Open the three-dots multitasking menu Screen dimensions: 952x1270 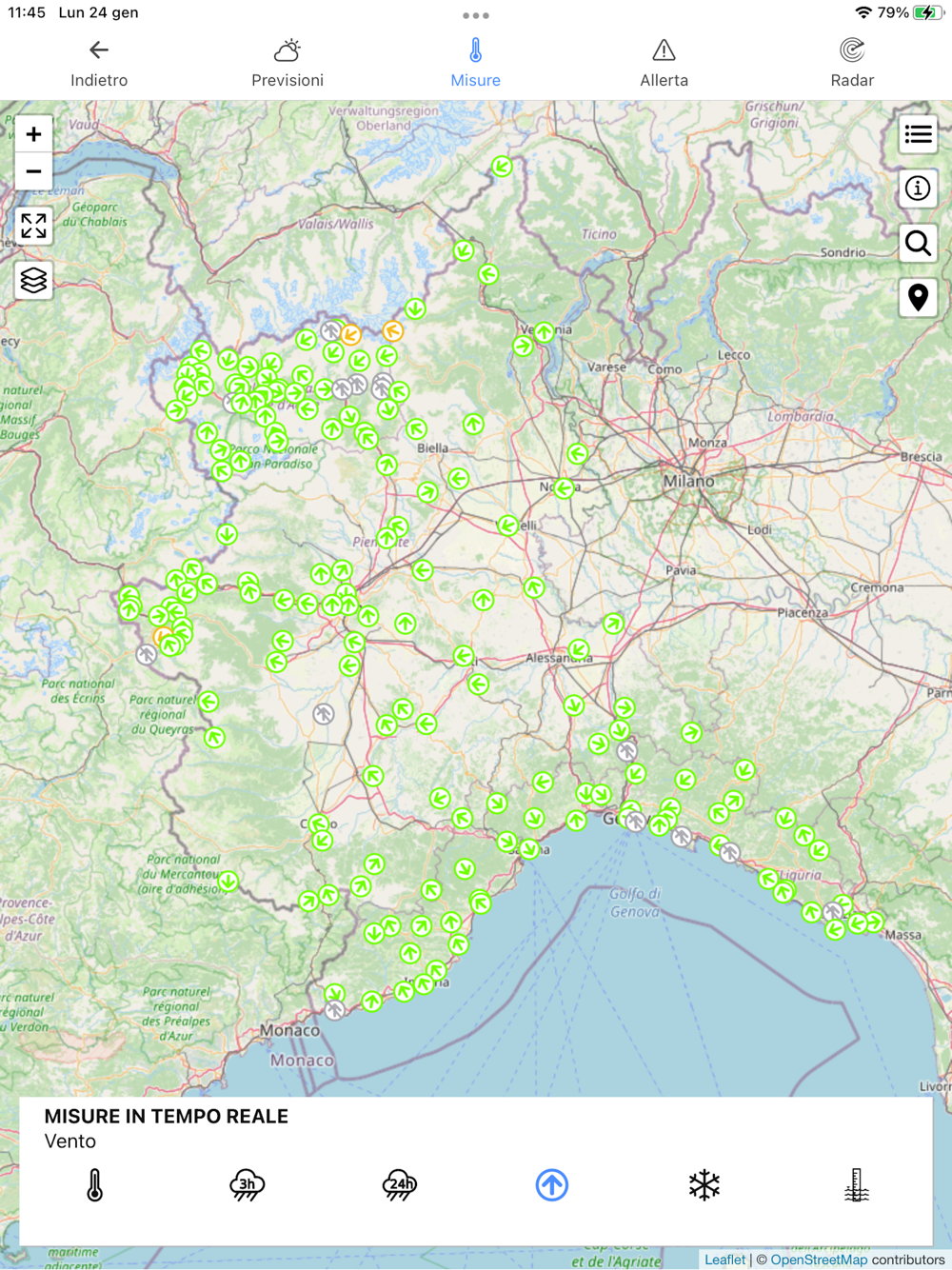[x=475, y=15]
